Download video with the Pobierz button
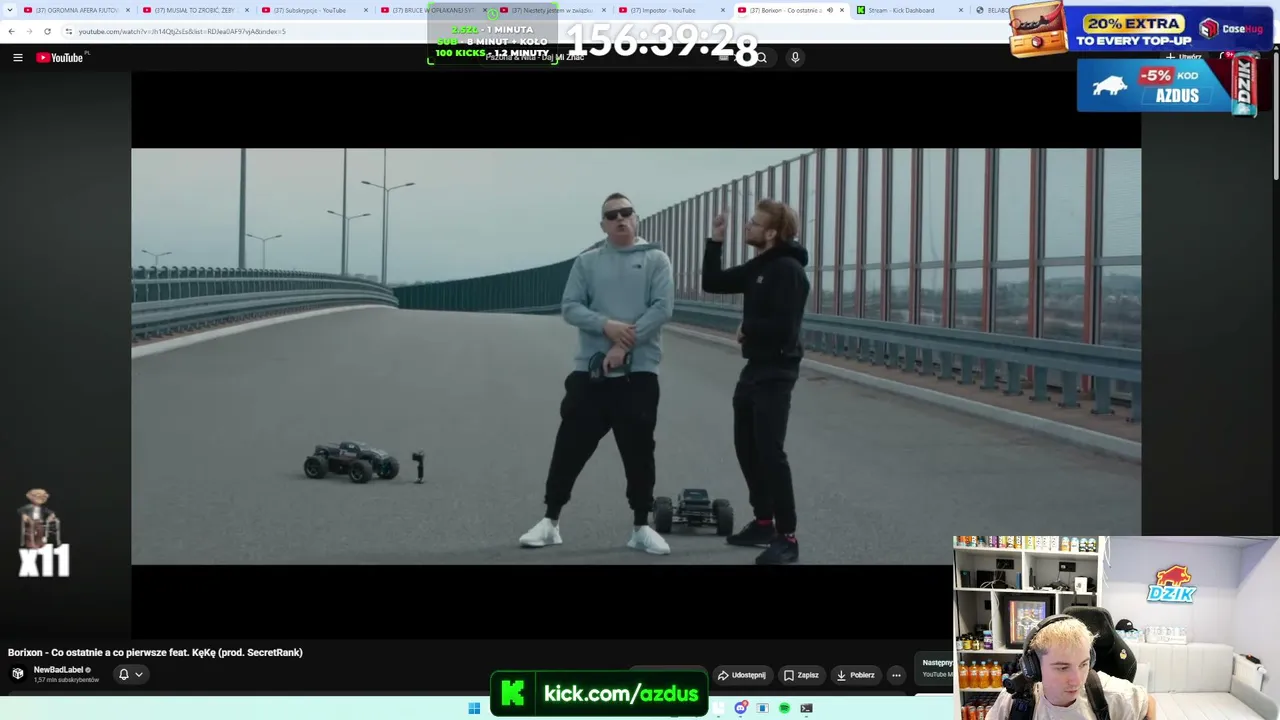 coord(856,675)
